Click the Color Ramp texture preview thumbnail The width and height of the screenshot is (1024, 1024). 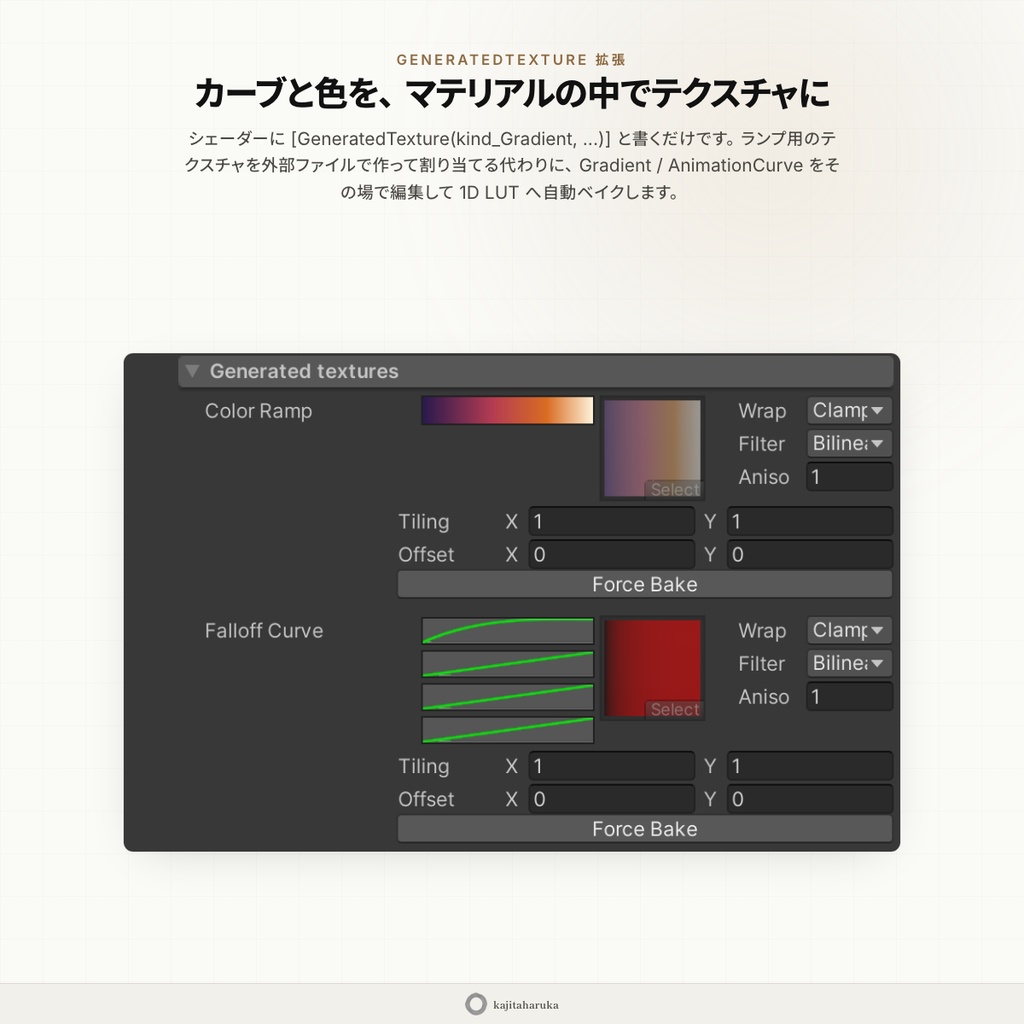[652, 448]
